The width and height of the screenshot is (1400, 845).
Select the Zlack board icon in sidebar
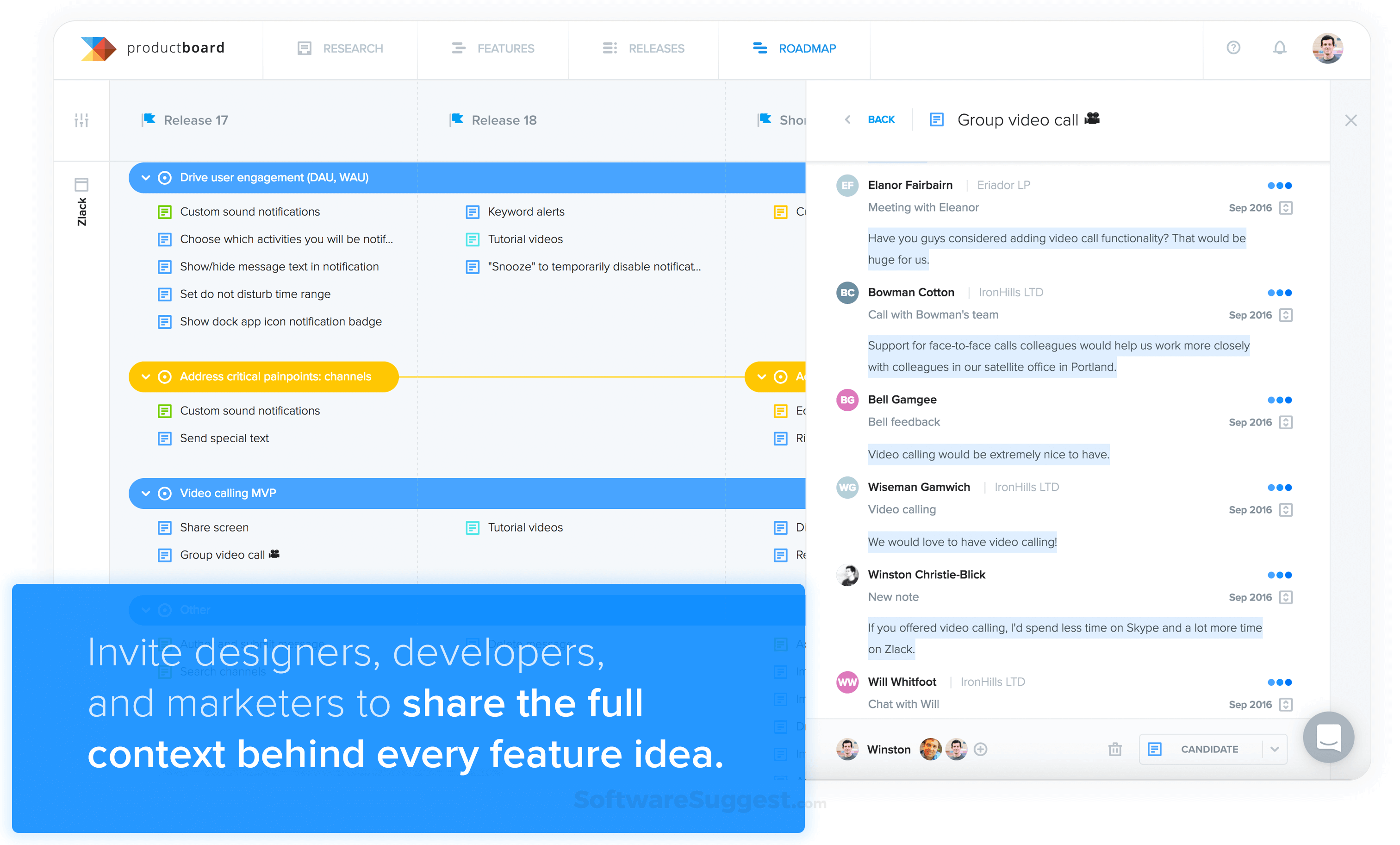(81, 183)
